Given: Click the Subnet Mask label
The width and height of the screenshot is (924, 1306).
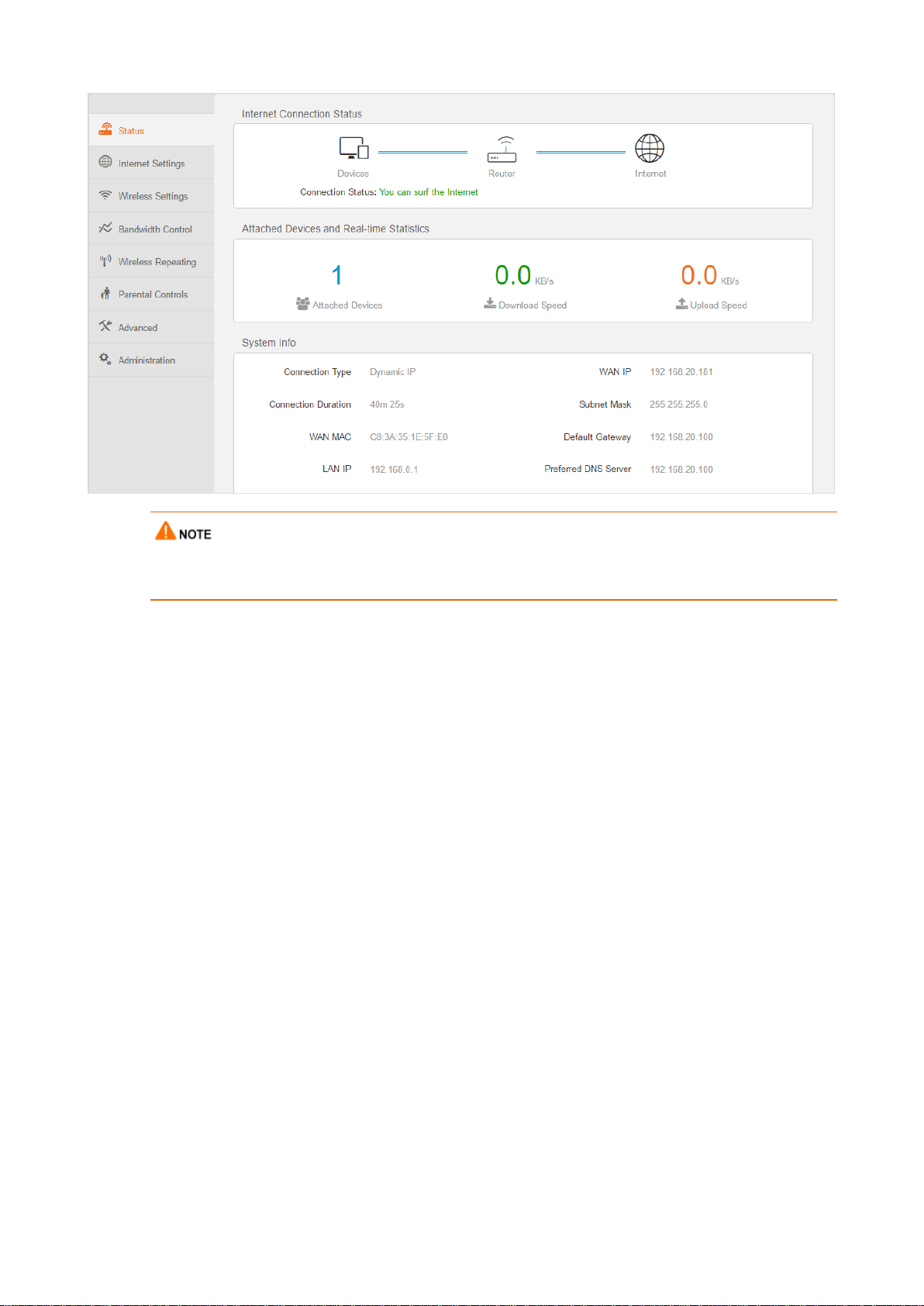Looking at the screenshot, I should point(605,405).
